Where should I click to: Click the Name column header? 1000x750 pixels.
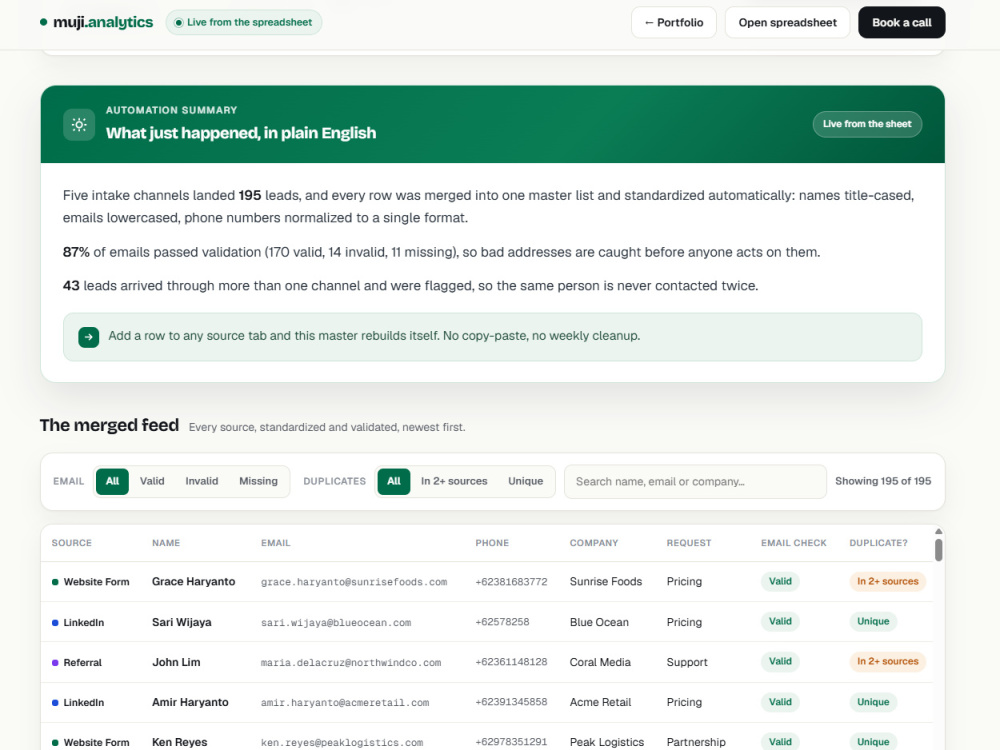(x=166, y=543)
